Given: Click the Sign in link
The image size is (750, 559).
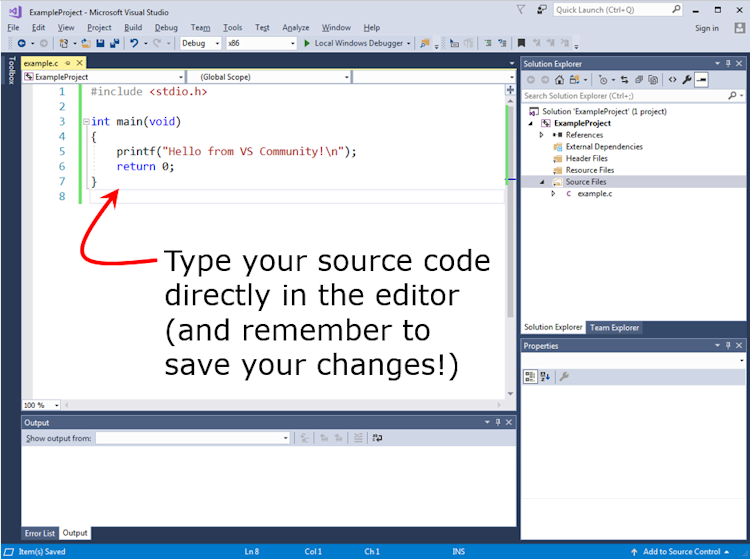Looking at the screenshot, I should coord(707,28).
